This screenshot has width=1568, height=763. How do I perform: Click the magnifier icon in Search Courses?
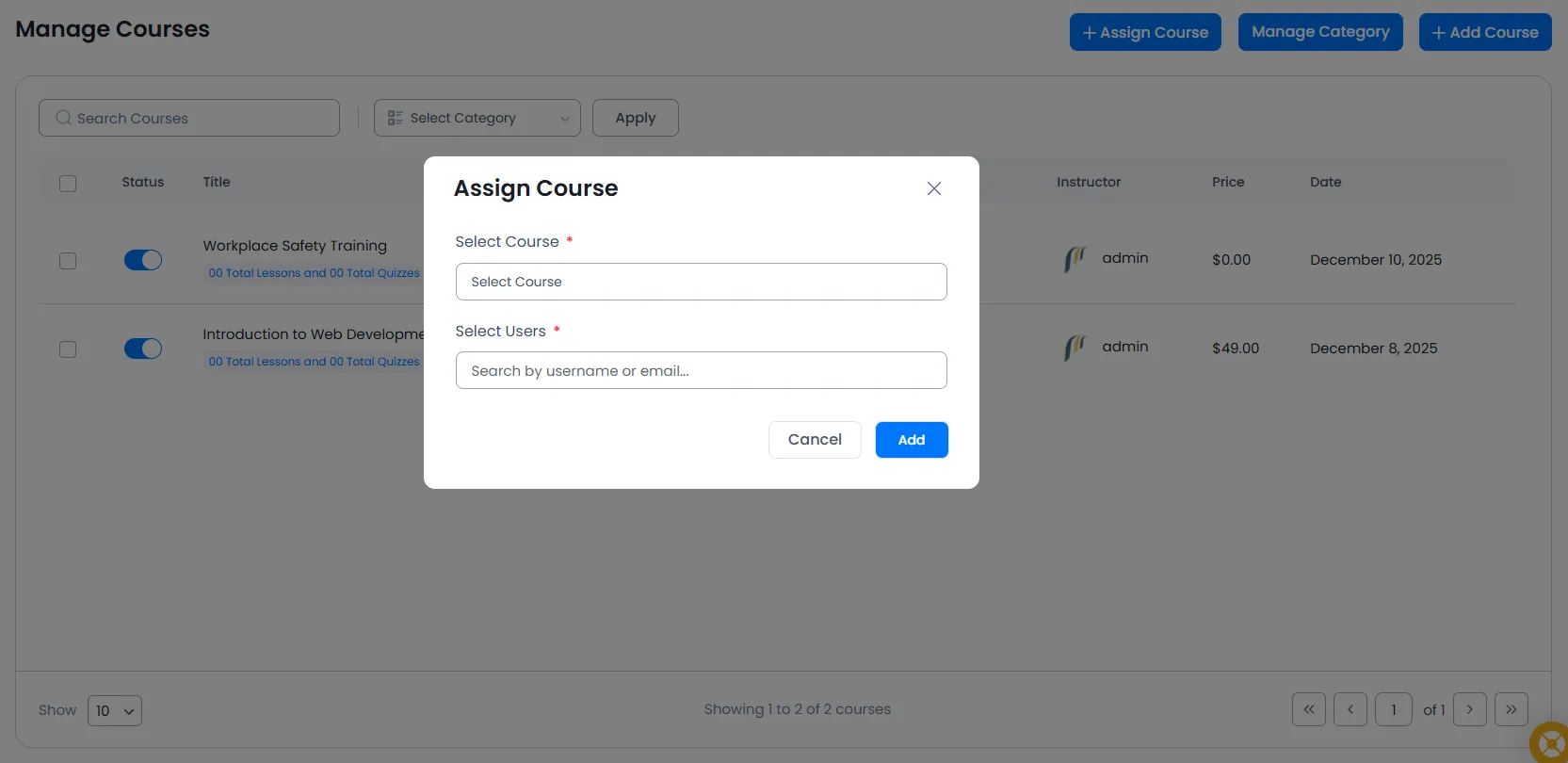[63, 118]
